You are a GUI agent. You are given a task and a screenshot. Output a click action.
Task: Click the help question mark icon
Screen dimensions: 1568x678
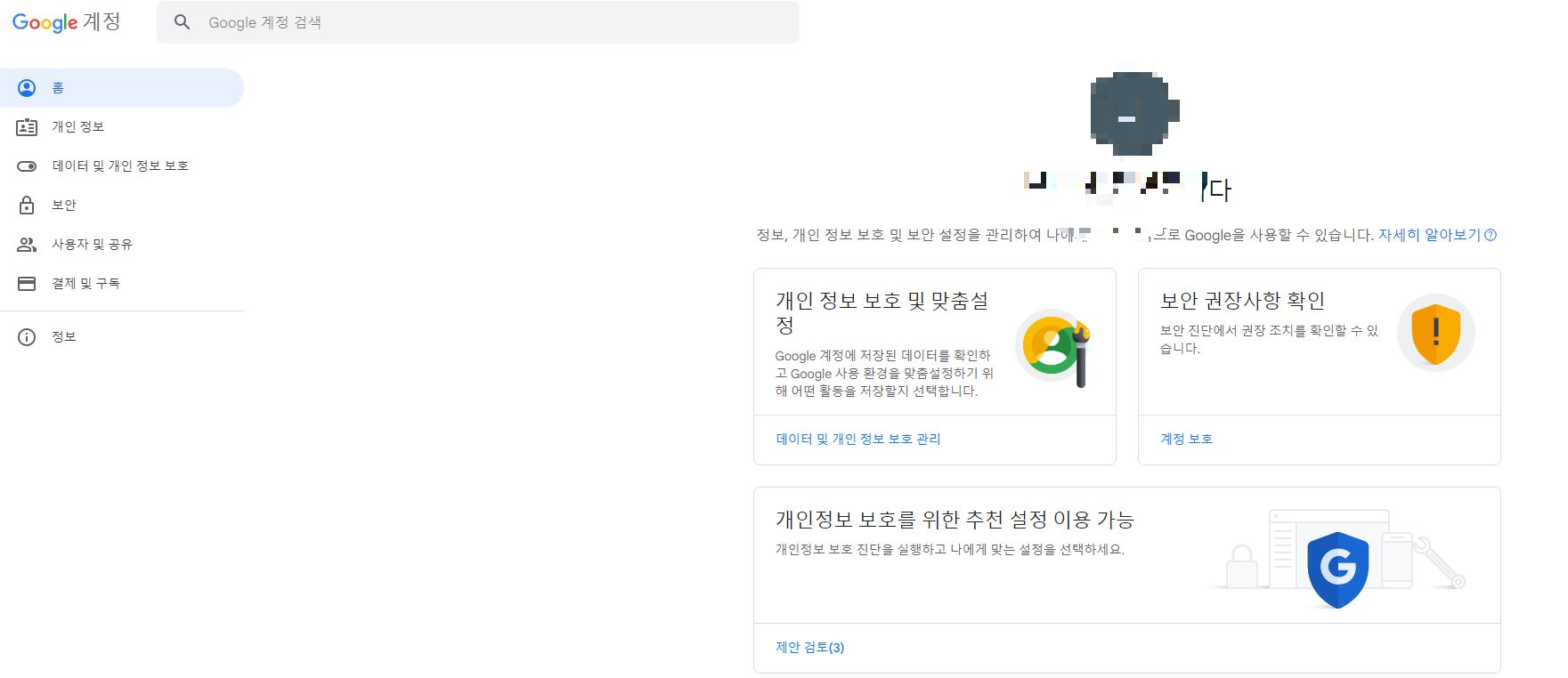1491,235
